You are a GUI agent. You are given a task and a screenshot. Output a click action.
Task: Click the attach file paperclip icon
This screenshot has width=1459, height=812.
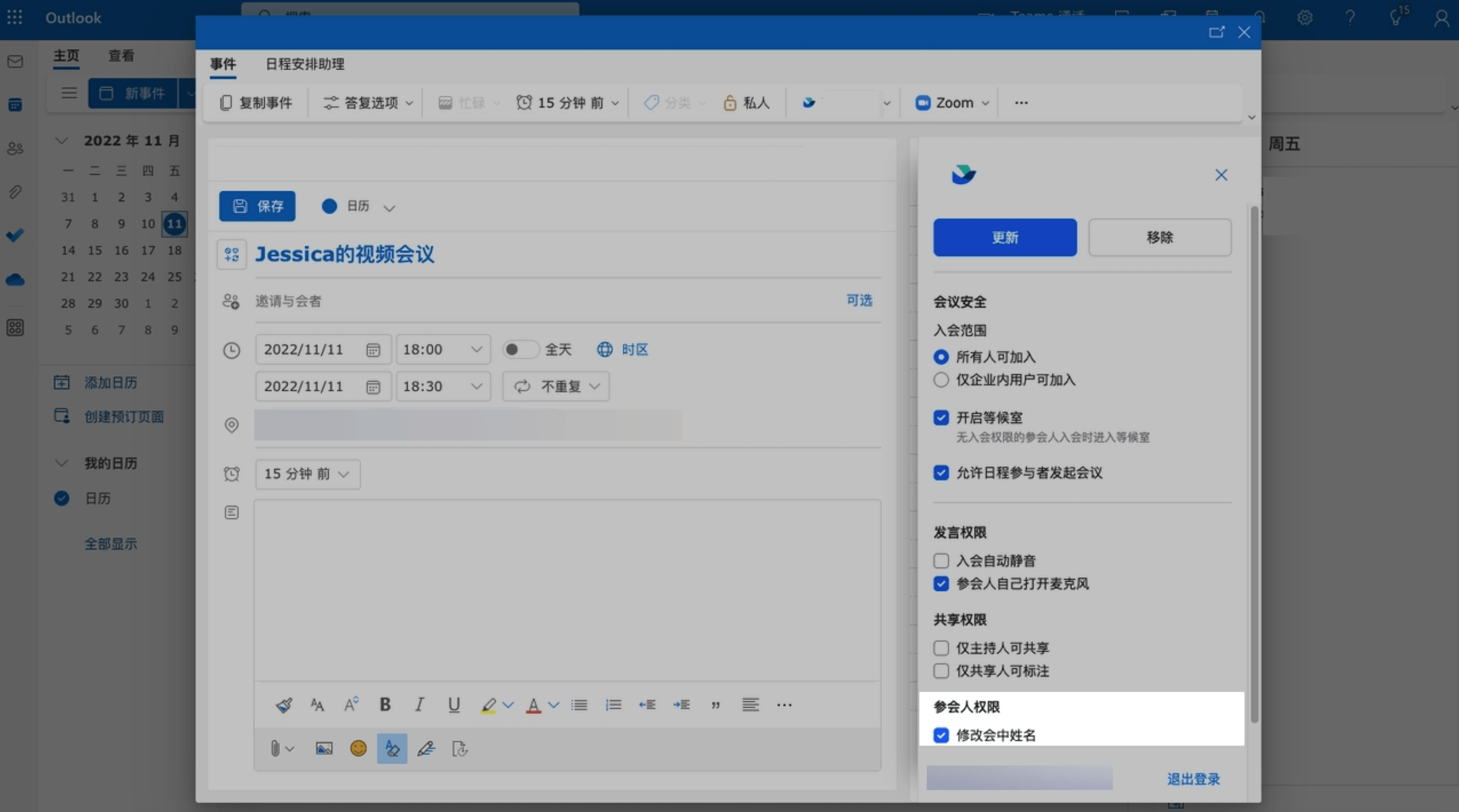tap(276, 749)
